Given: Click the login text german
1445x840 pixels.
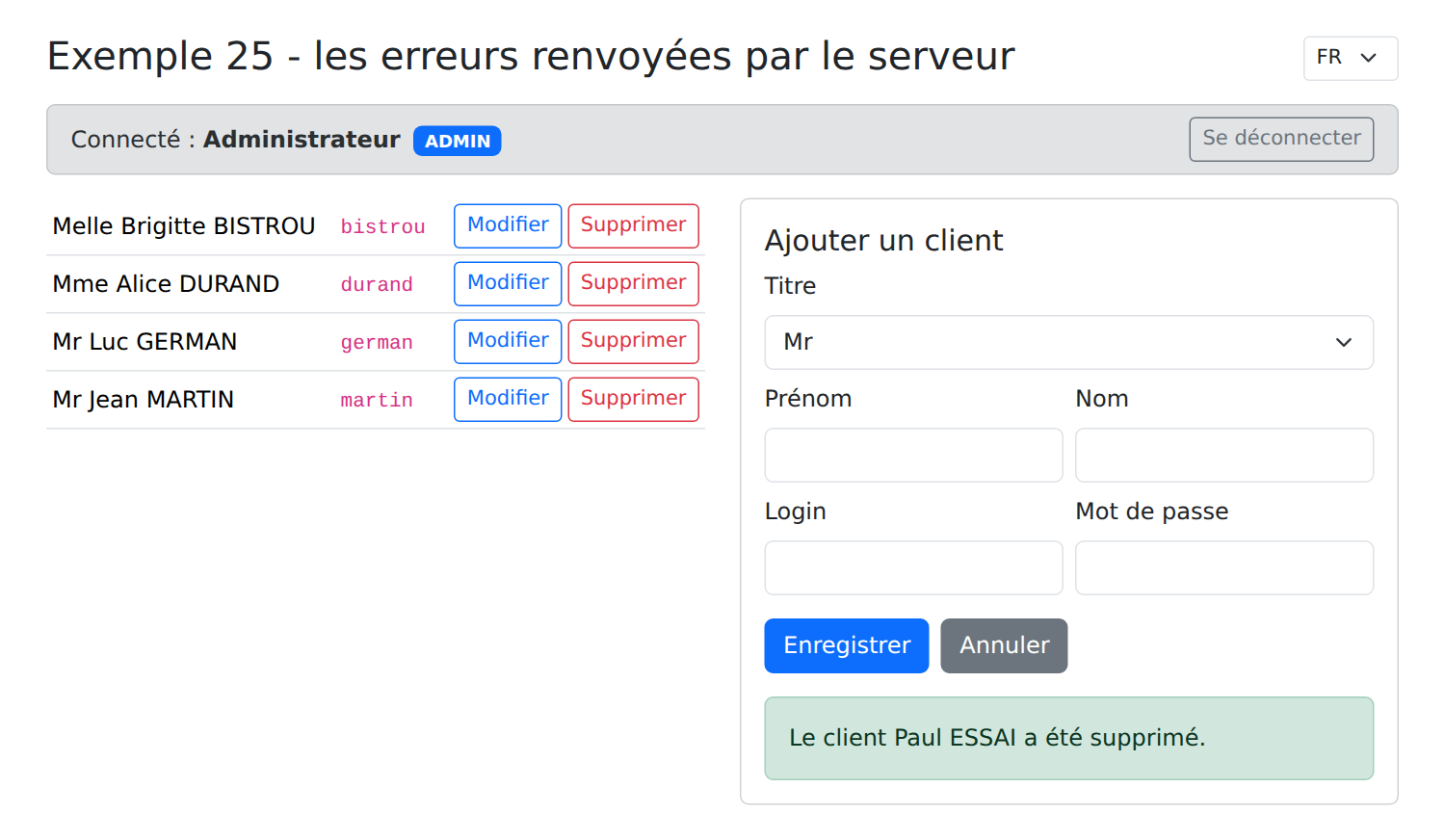Looking at the screenshot, I should coord(377,343).
